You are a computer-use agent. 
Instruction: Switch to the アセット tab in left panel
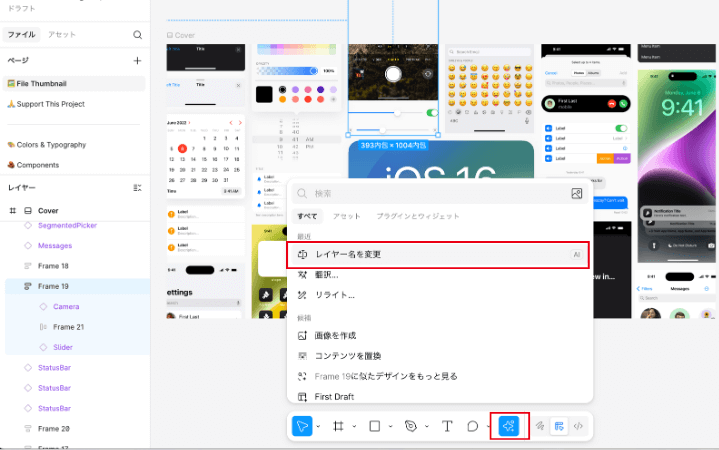tap(62, 34)
